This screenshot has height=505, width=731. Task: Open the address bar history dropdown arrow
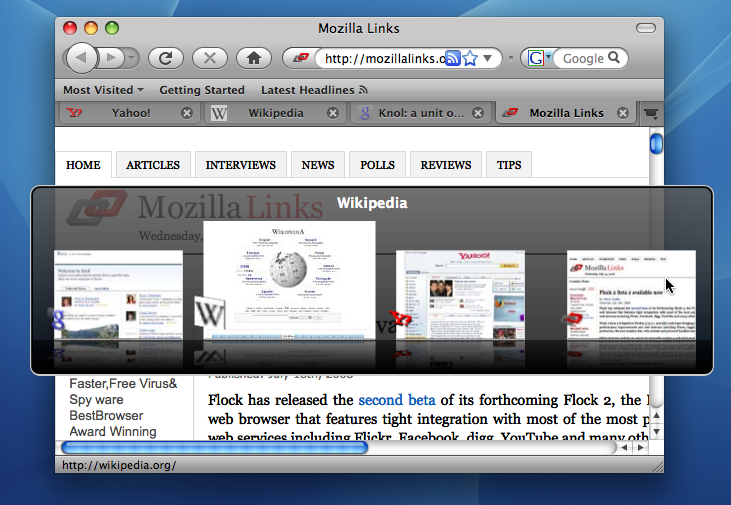tap(488, 58)
